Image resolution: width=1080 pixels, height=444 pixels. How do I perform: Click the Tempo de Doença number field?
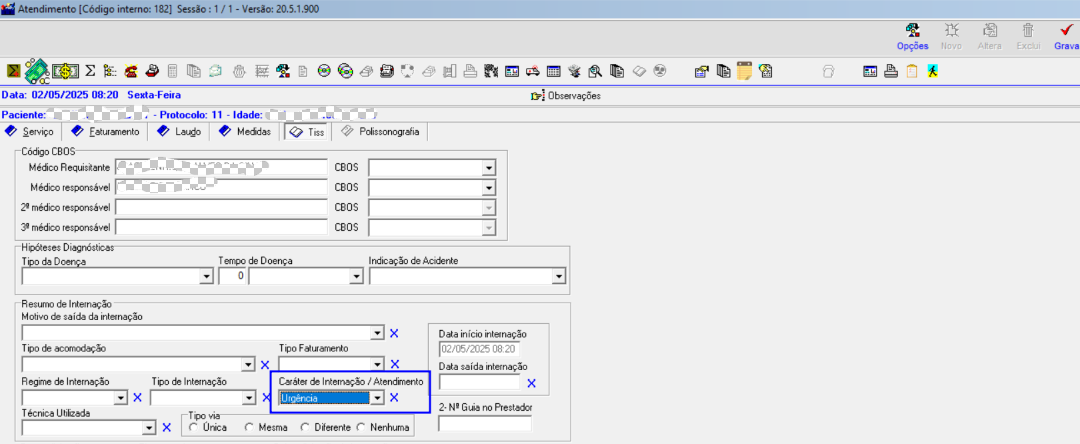coord(232,276)
